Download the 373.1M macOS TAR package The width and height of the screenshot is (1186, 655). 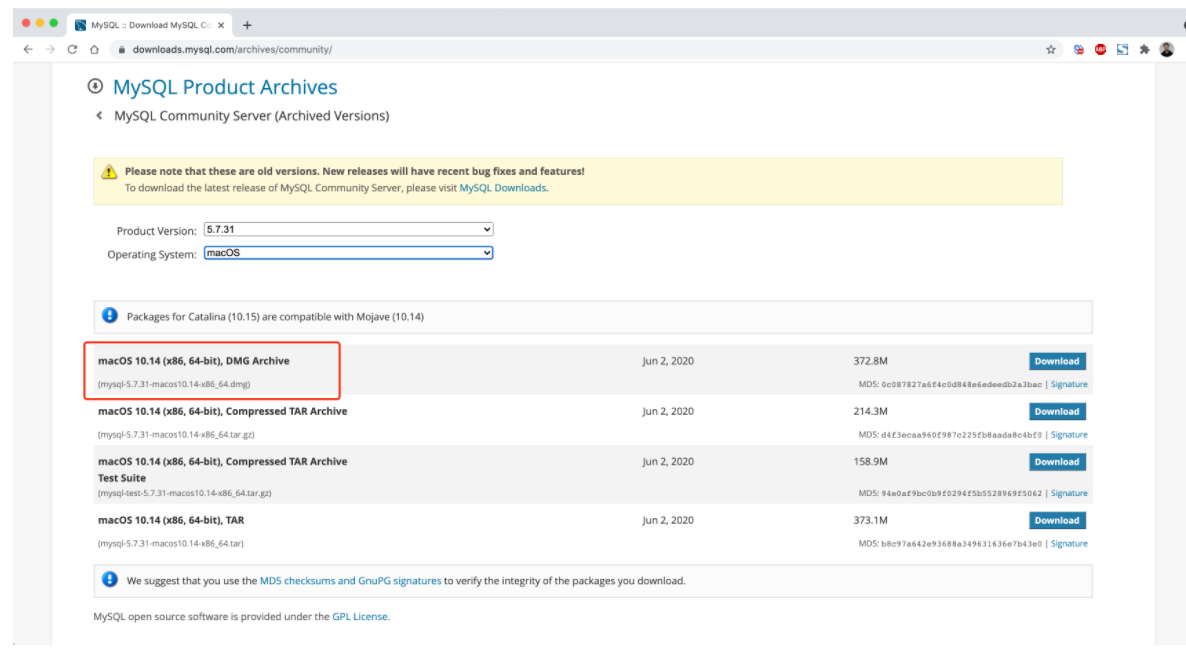tap(1057, 520)
